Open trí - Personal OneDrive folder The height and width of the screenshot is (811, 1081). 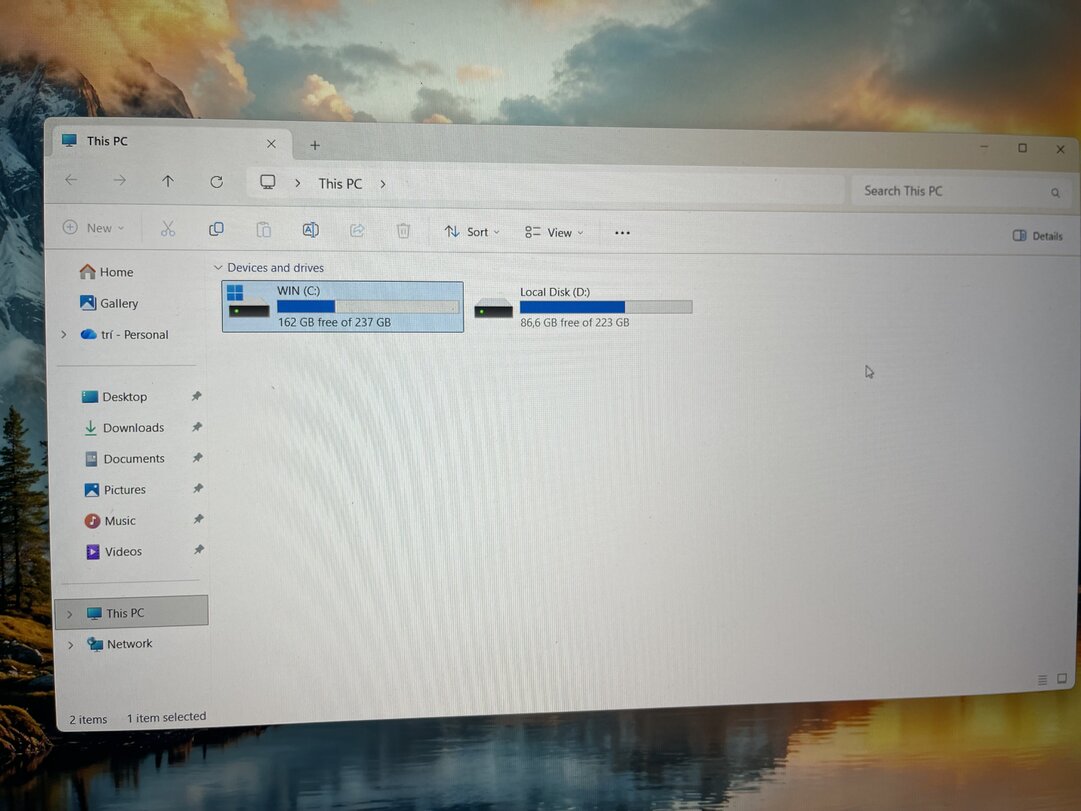click(x=125, y=334)
